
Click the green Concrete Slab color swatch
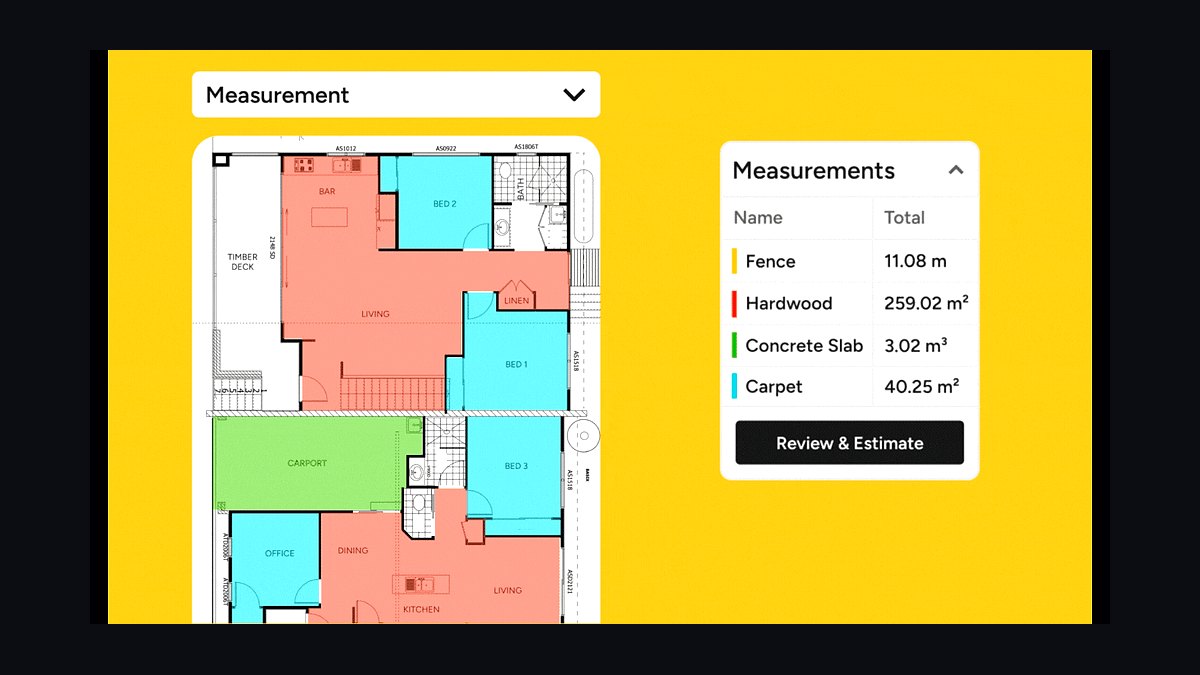(735, 345)
